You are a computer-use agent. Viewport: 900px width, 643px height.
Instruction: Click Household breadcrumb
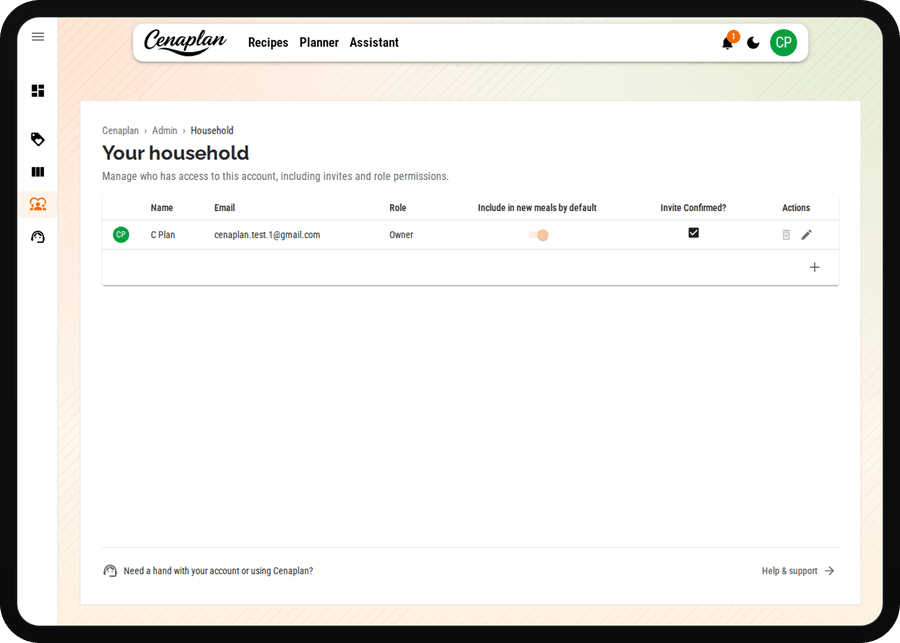coord(212,130)
